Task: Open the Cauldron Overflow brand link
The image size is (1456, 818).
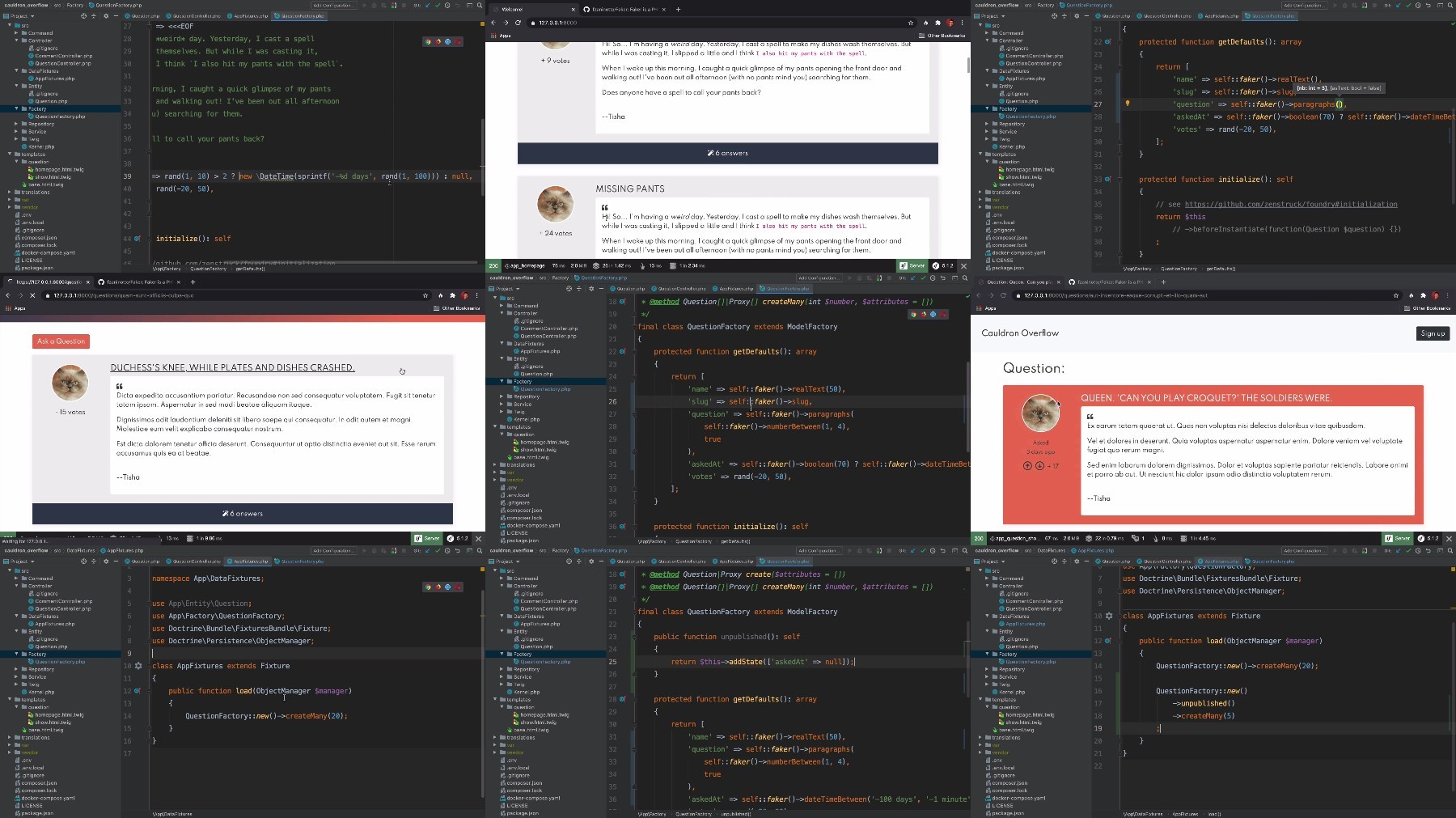Action: [x=1019, y=333]
